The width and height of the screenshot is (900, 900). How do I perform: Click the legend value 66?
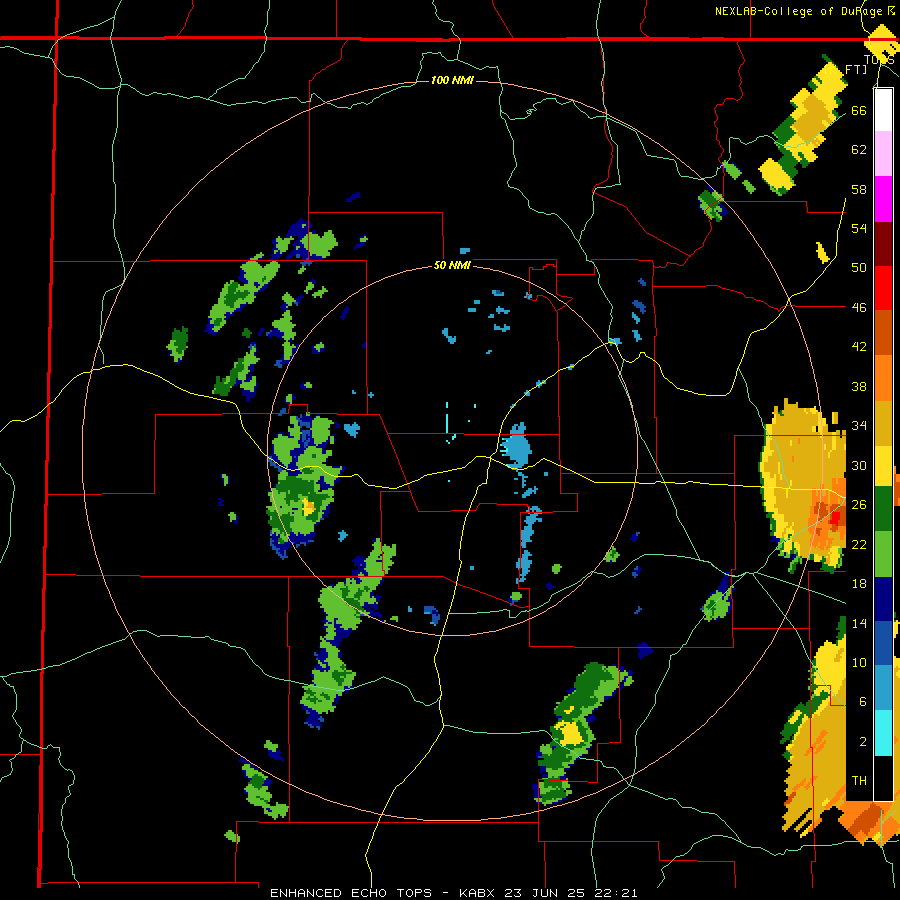[859, 110]
